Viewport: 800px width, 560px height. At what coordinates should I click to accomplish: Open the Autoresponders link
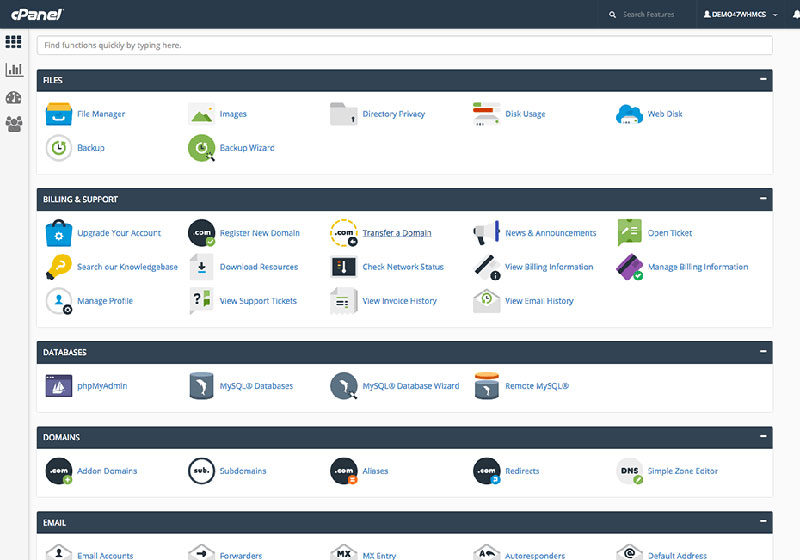[535, 555]
